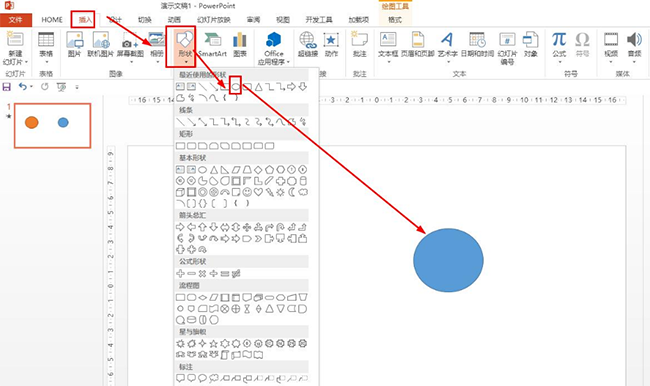
Task: Pick the heart shape in basic shapes
Action: pyautogui.click(x=258, y=192)
